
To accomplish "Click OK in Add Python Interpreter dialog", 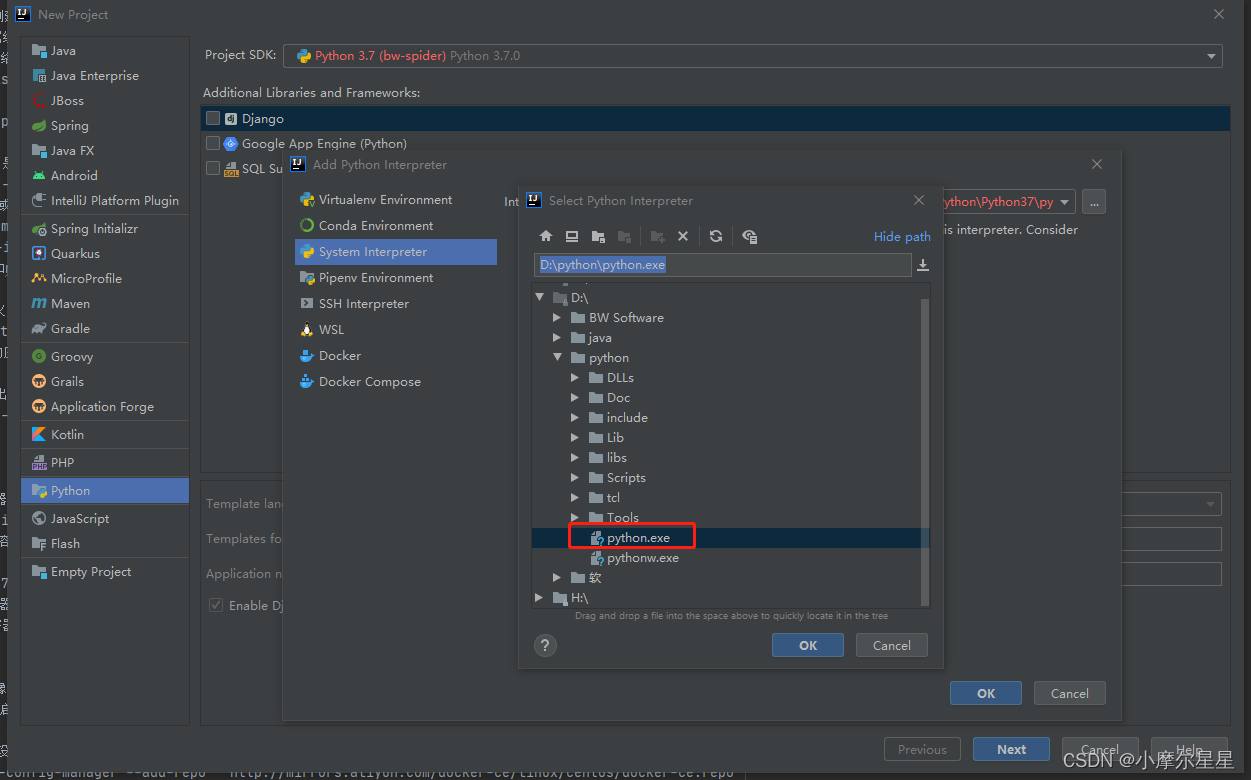I will click(986, 694).
